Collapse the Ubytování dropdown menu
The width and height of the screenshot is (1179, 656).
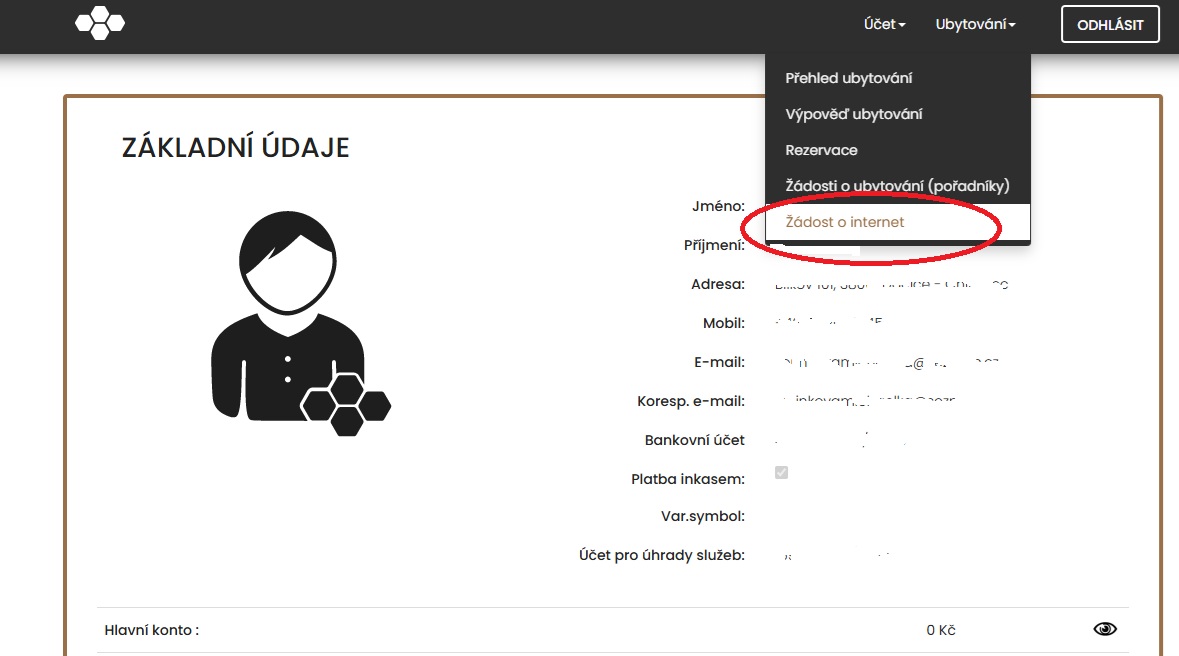click(x=975, y=24)
